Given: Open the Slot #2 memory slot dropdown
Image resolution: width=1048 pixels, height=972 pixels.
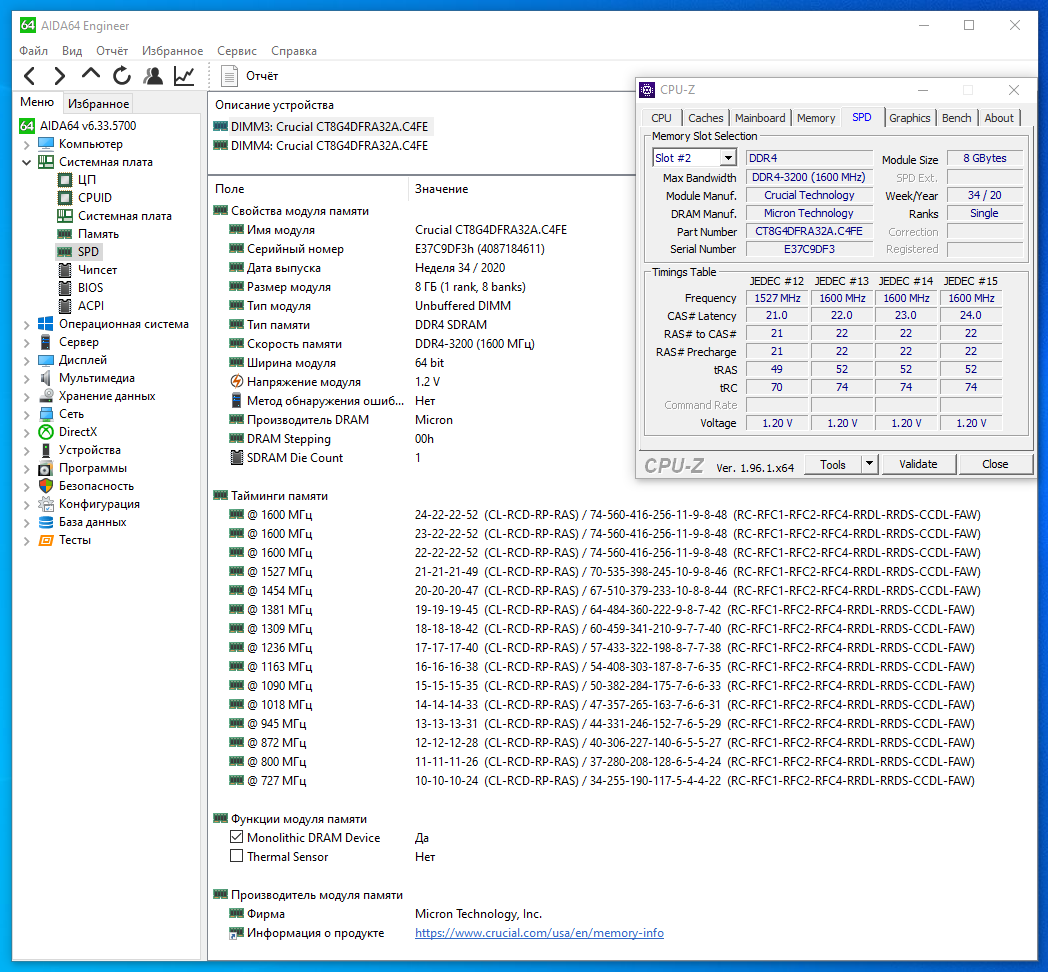Looking at the screenshot, I should [x=728, y=158].
